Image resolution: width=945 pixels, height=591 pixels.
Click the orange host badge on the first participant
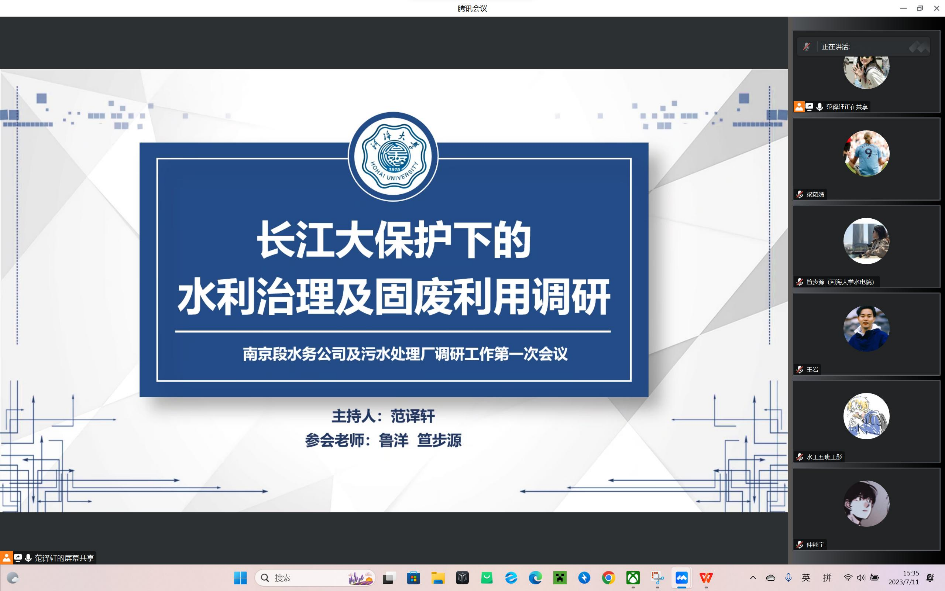pyautogui.click(x=799, y=106)
